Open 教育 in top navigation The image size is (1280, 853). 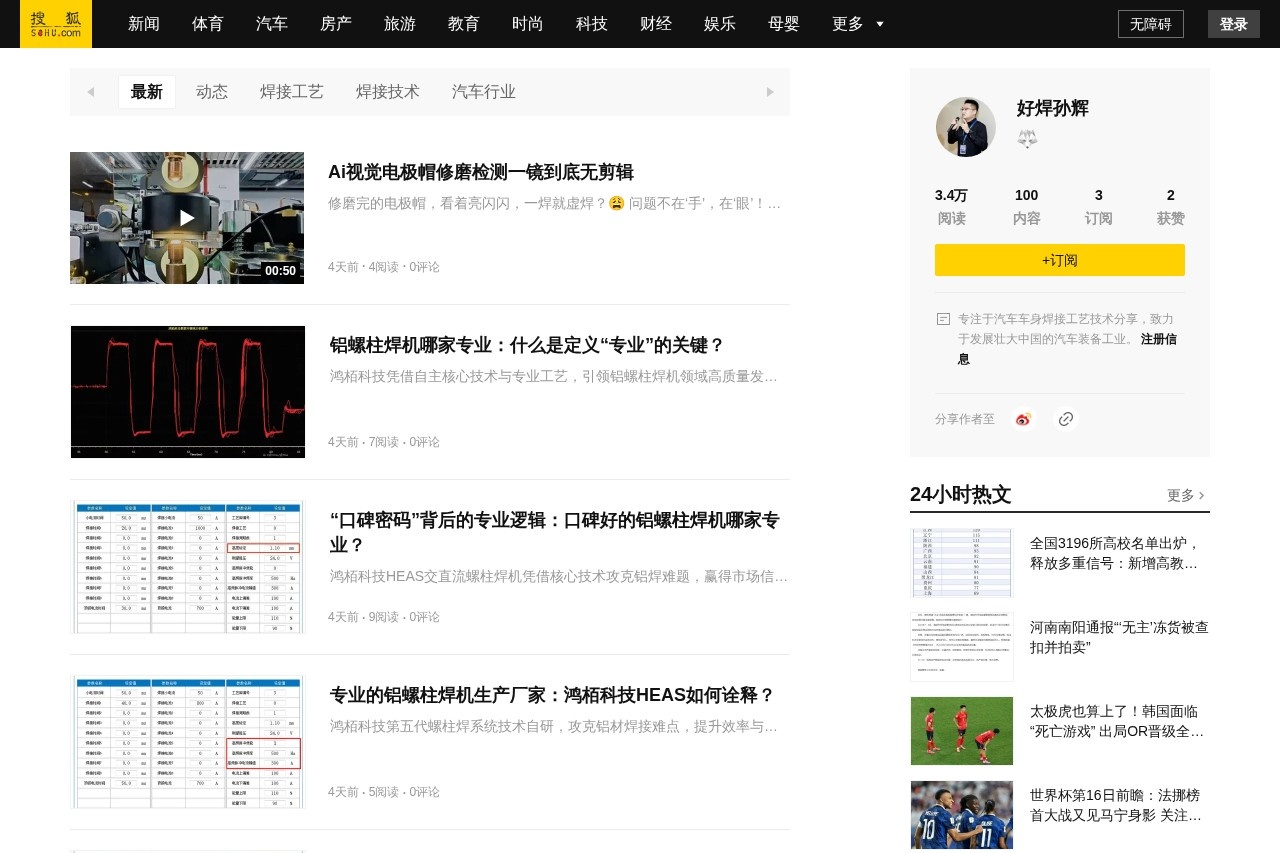(x=464, y=24)
